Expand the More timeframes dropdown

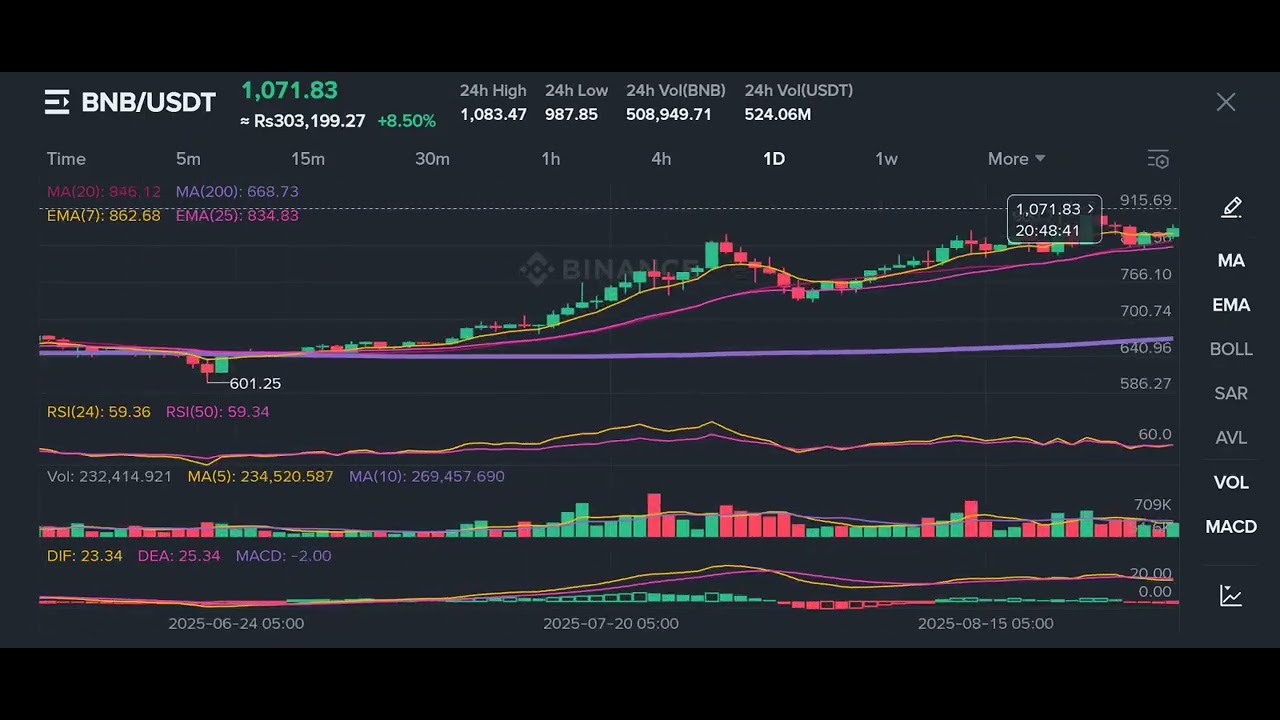click(x=1016, y=159)
